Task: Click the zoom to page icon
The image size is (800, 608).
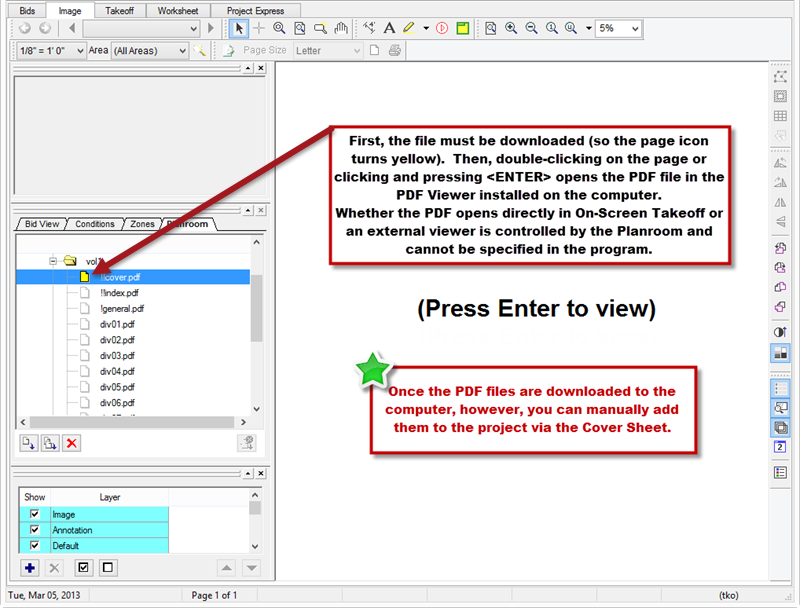Action: 490,29
